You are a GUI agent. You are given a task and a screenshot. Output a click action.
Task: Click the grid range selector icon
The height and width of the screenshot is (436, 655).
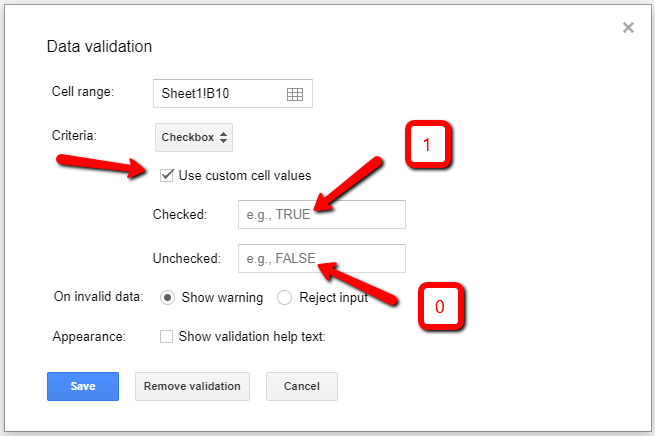pyautogui.click(x=294, y=94)
